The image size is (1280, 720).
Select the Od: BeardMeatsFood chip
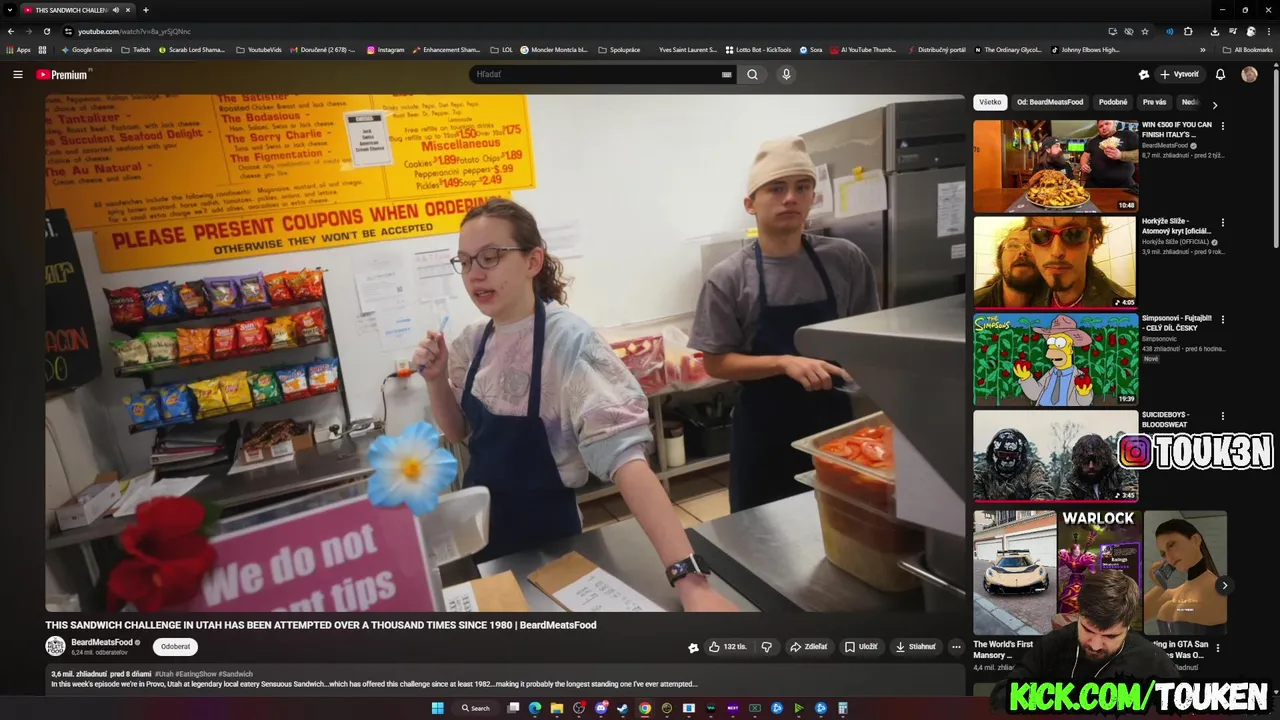coord(1050,102)
